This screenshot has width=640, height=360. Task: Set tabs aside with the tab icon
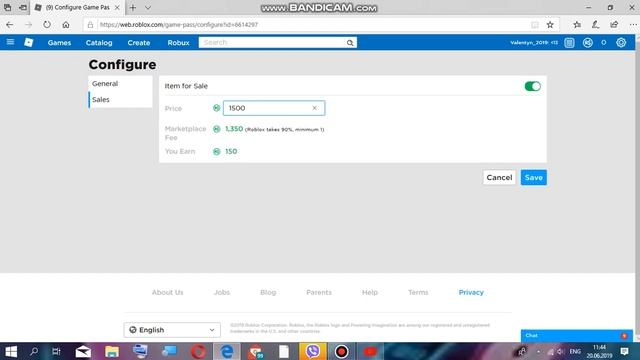[x=23, y=7]
